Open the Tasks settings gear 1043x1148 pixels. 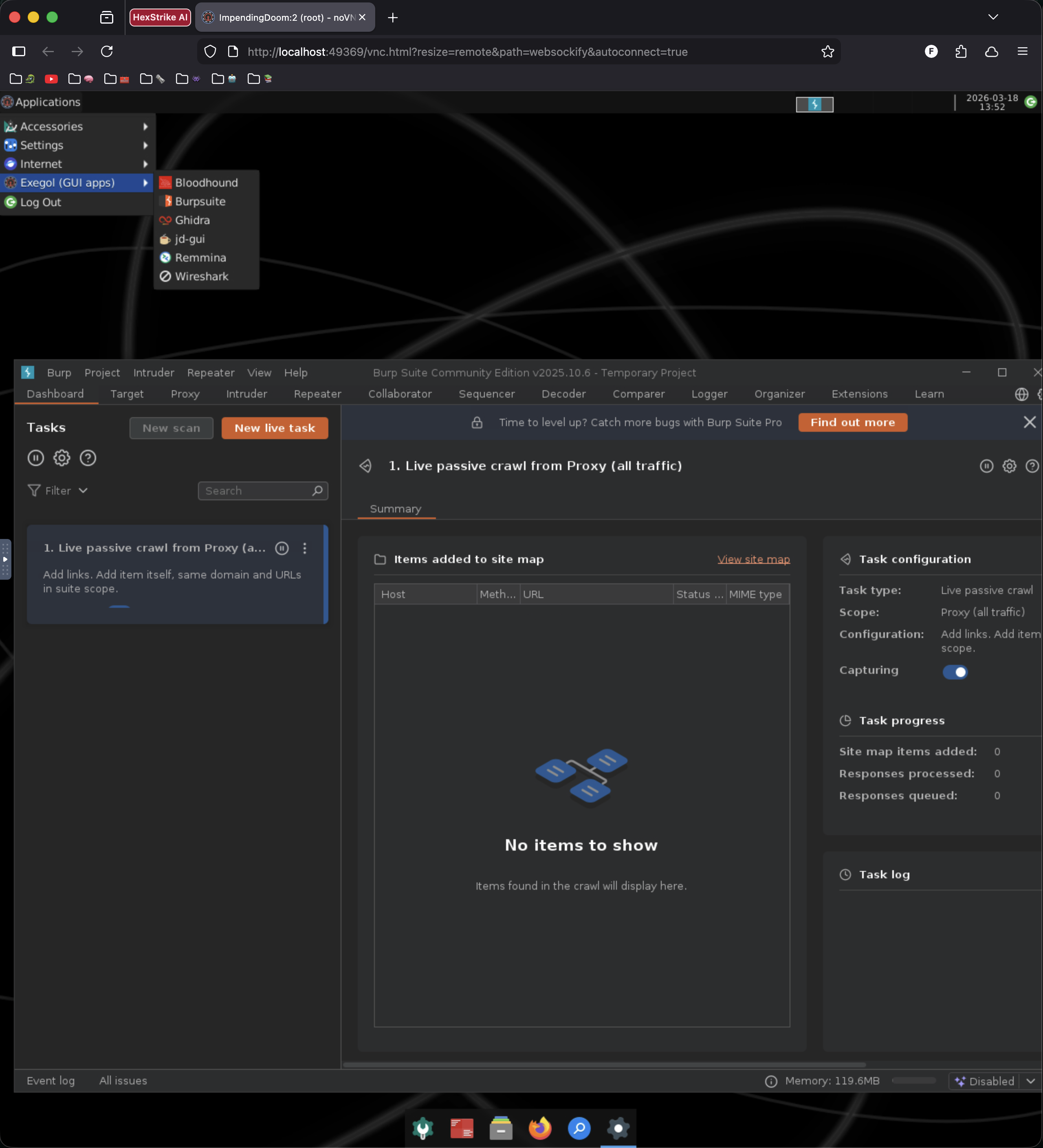[62, 458]
